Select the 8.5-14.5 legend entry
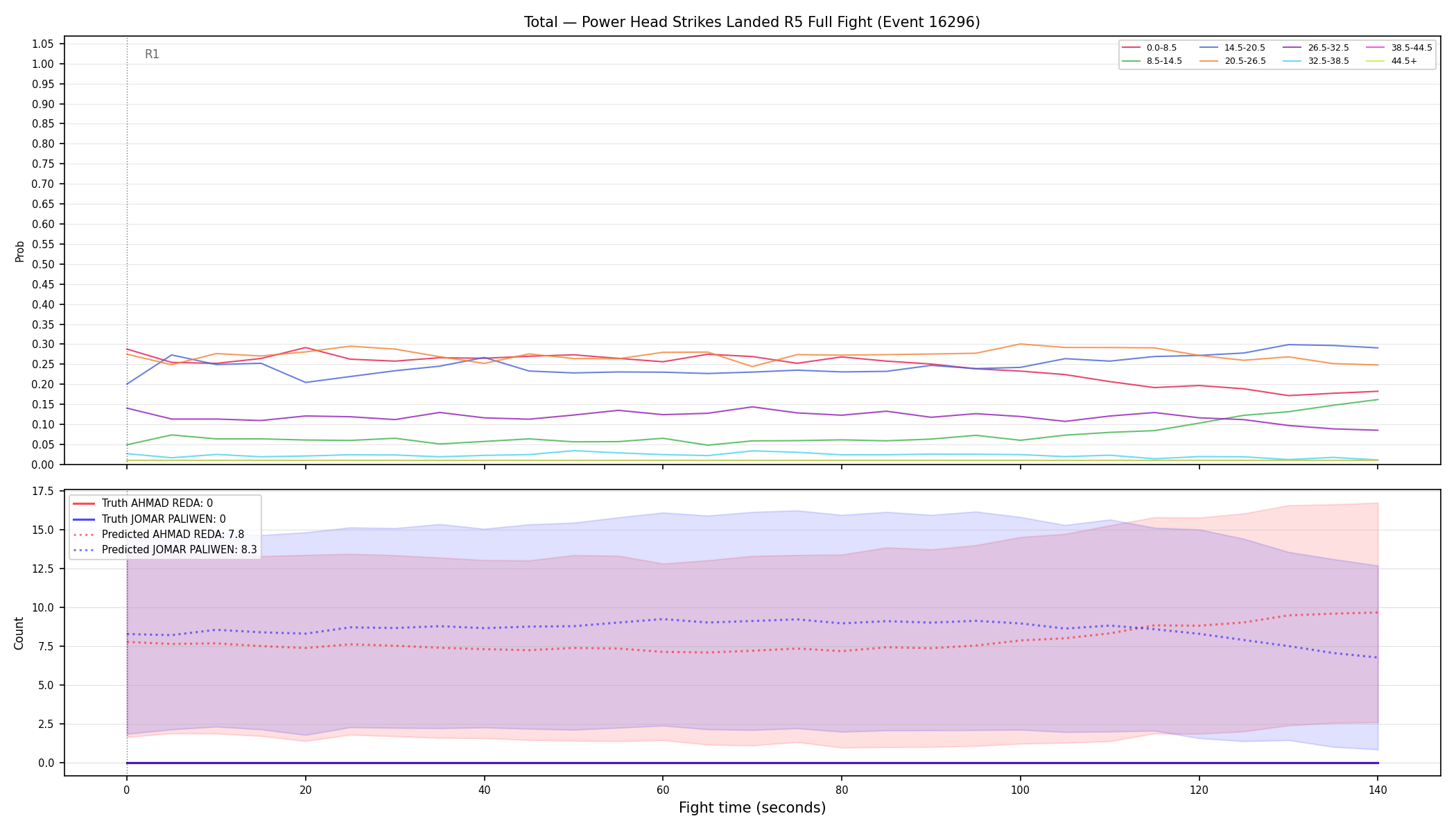This screenshot has width=1456, height=832. click(1152, 61)
